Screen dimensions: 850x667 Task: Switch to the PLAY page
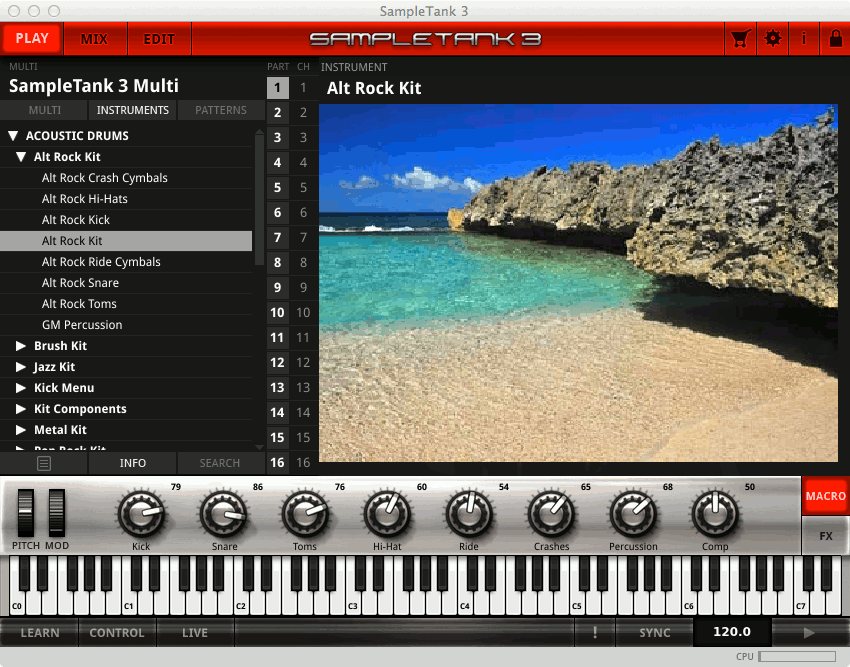32,39
